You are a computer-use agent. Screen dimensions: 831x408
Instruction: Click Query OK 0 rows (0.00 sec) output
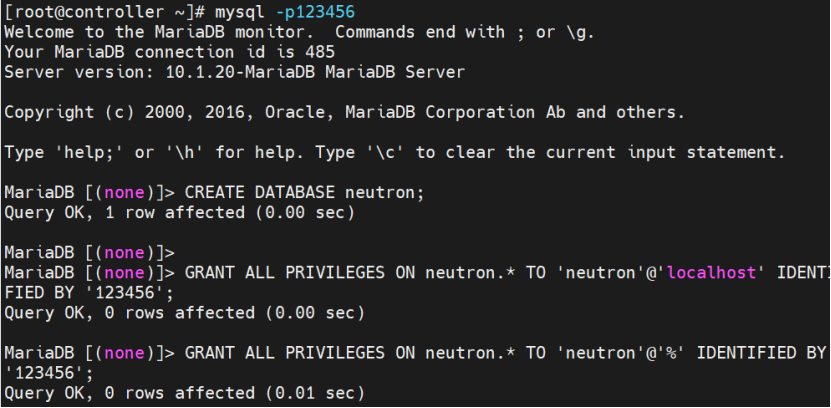(184, 313)
